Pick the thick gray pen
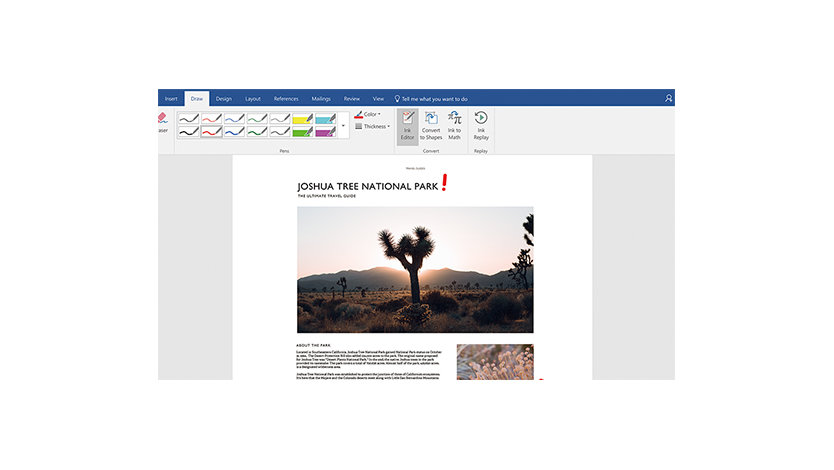 (280, 131)
